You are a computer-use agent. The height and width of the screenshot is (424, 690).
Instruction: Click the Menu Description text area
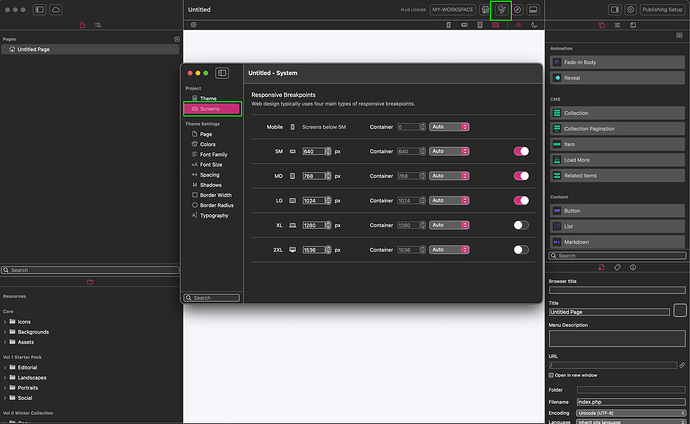[x=617, y=339]
